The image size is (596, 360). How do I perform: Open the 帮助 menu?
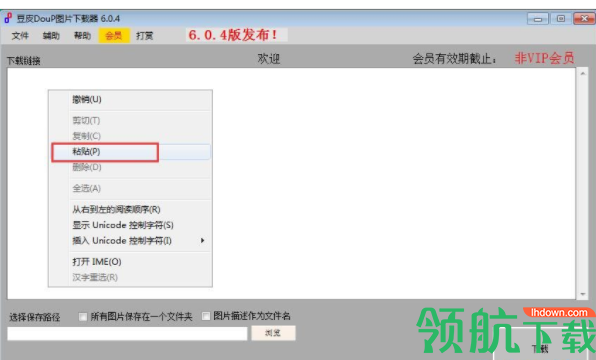[x=82, y=36]
